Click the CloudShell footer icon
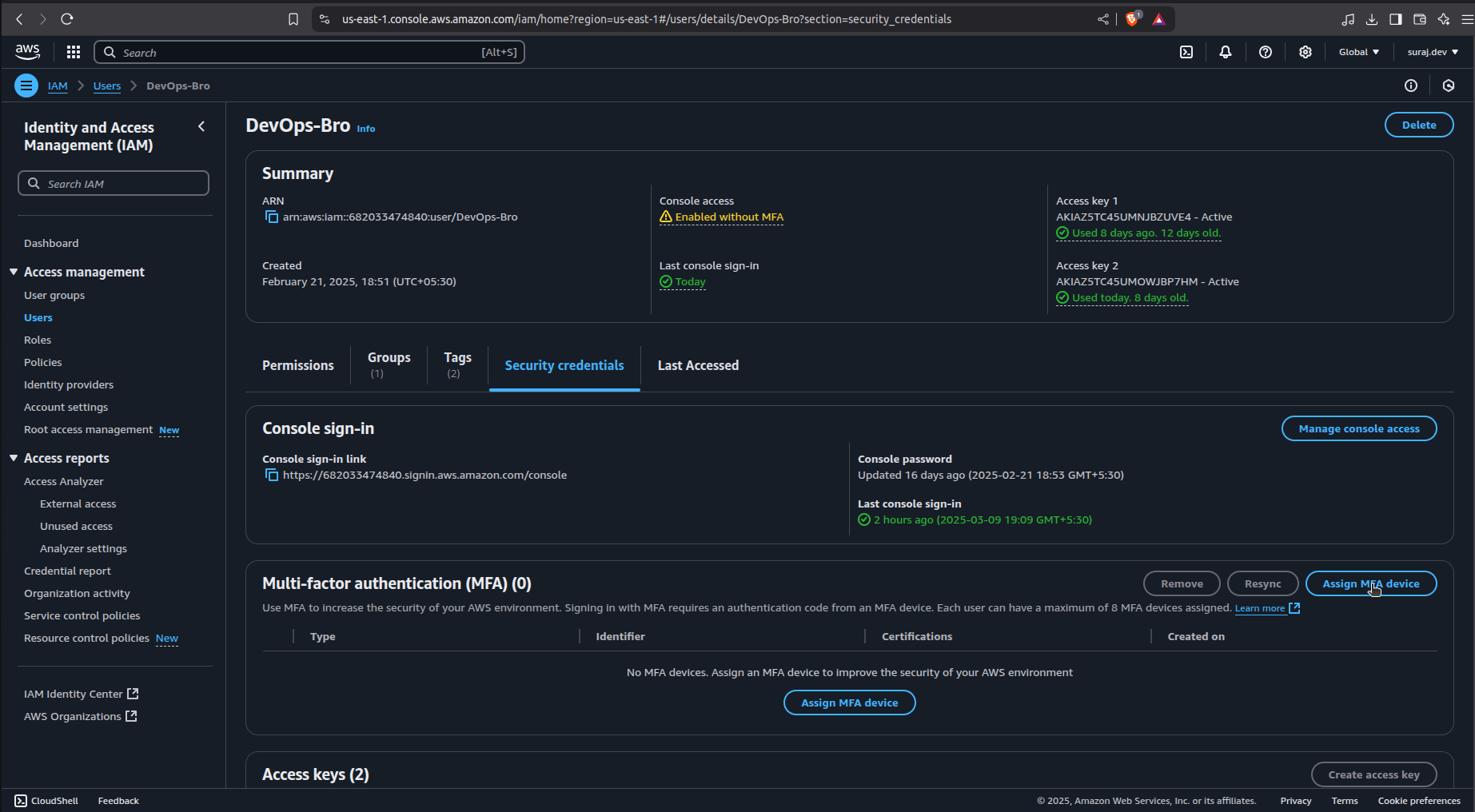The image size is (1475, 812). pos(21,801)
